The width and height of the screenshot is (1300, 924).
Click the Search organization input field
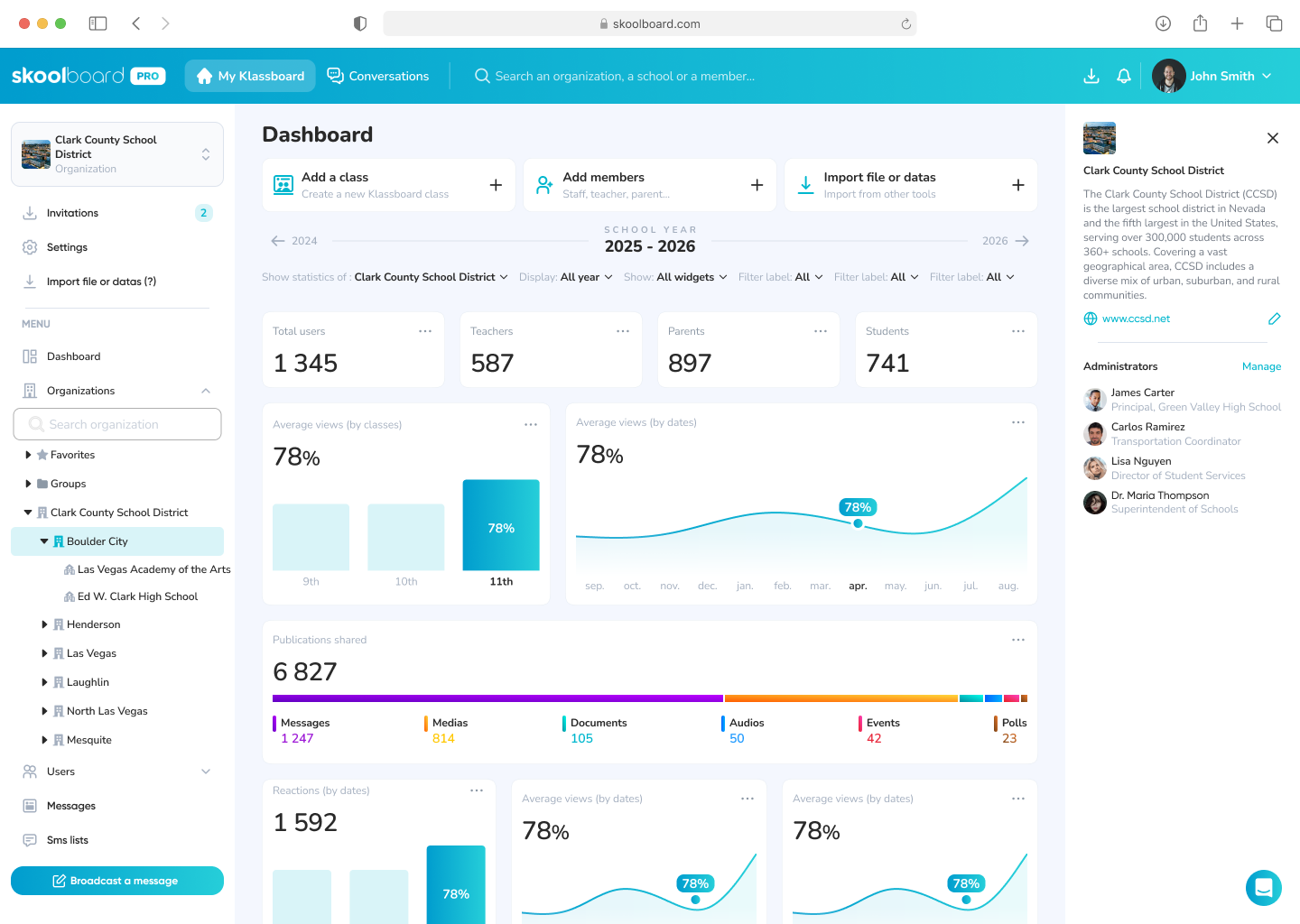point(117,424)
